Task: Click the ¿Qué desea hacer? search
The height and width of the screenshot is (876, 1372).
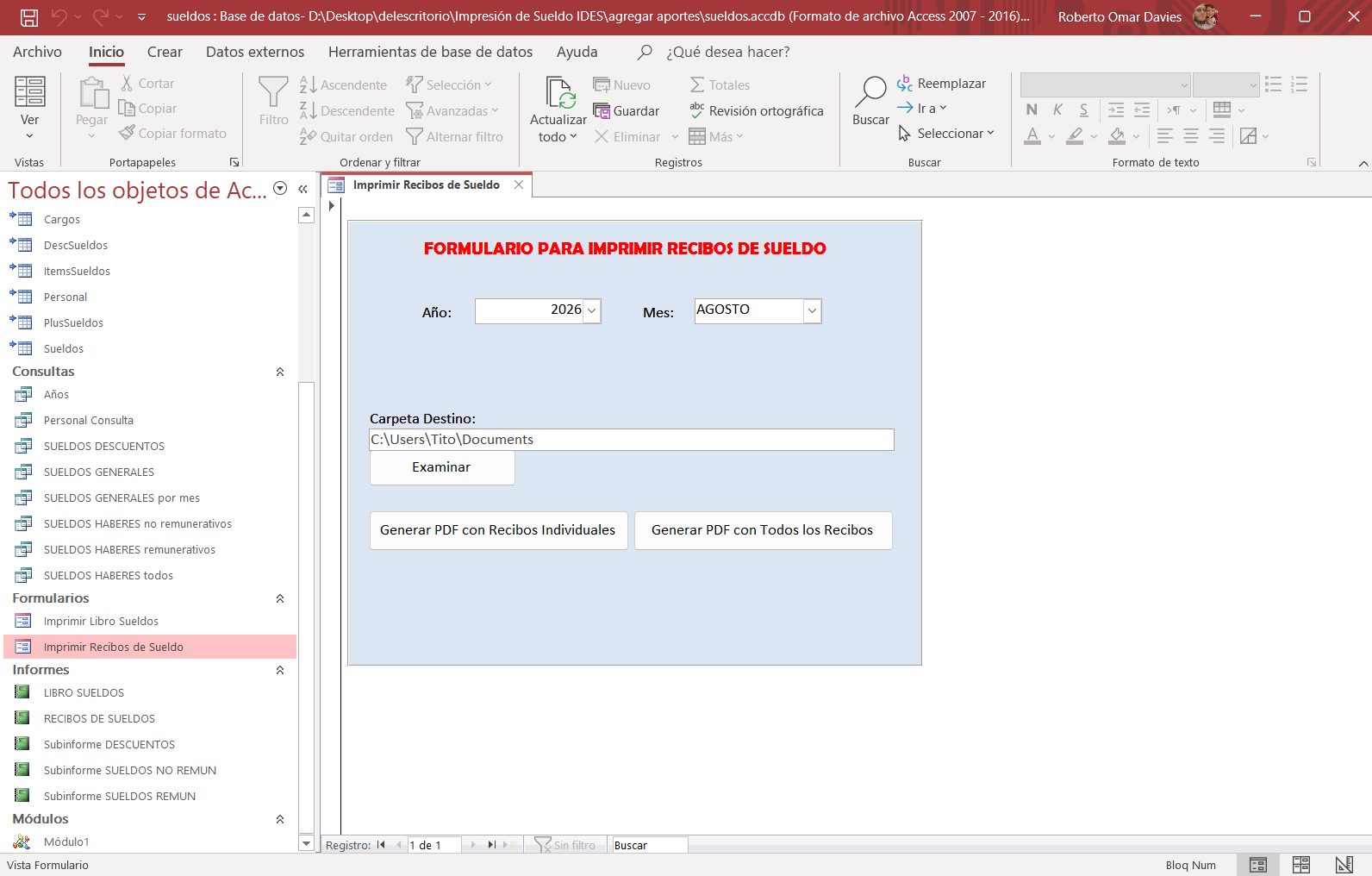Action: point(727,52)
